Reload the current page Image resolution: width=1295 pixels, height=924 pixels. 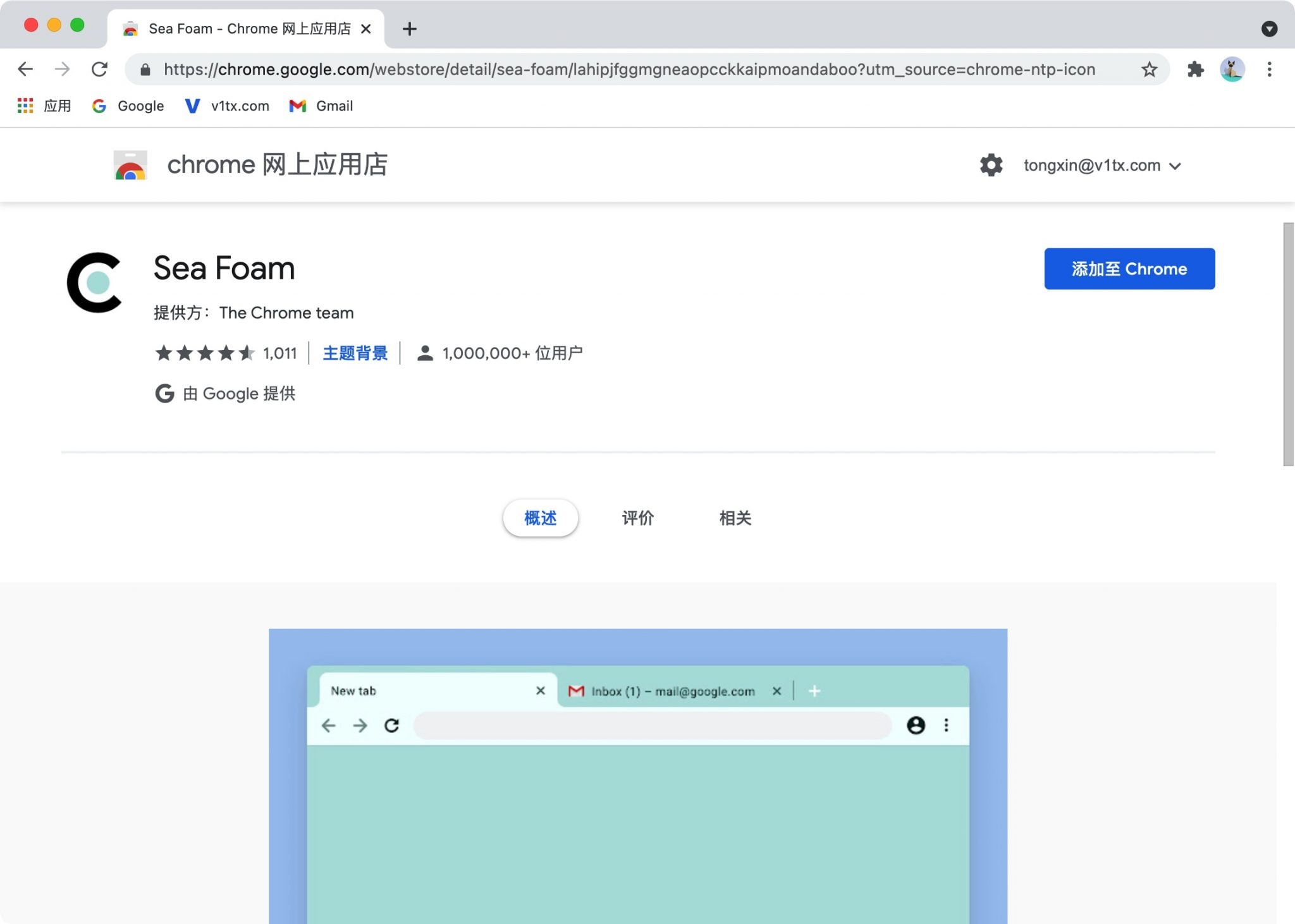click(101, 70)
